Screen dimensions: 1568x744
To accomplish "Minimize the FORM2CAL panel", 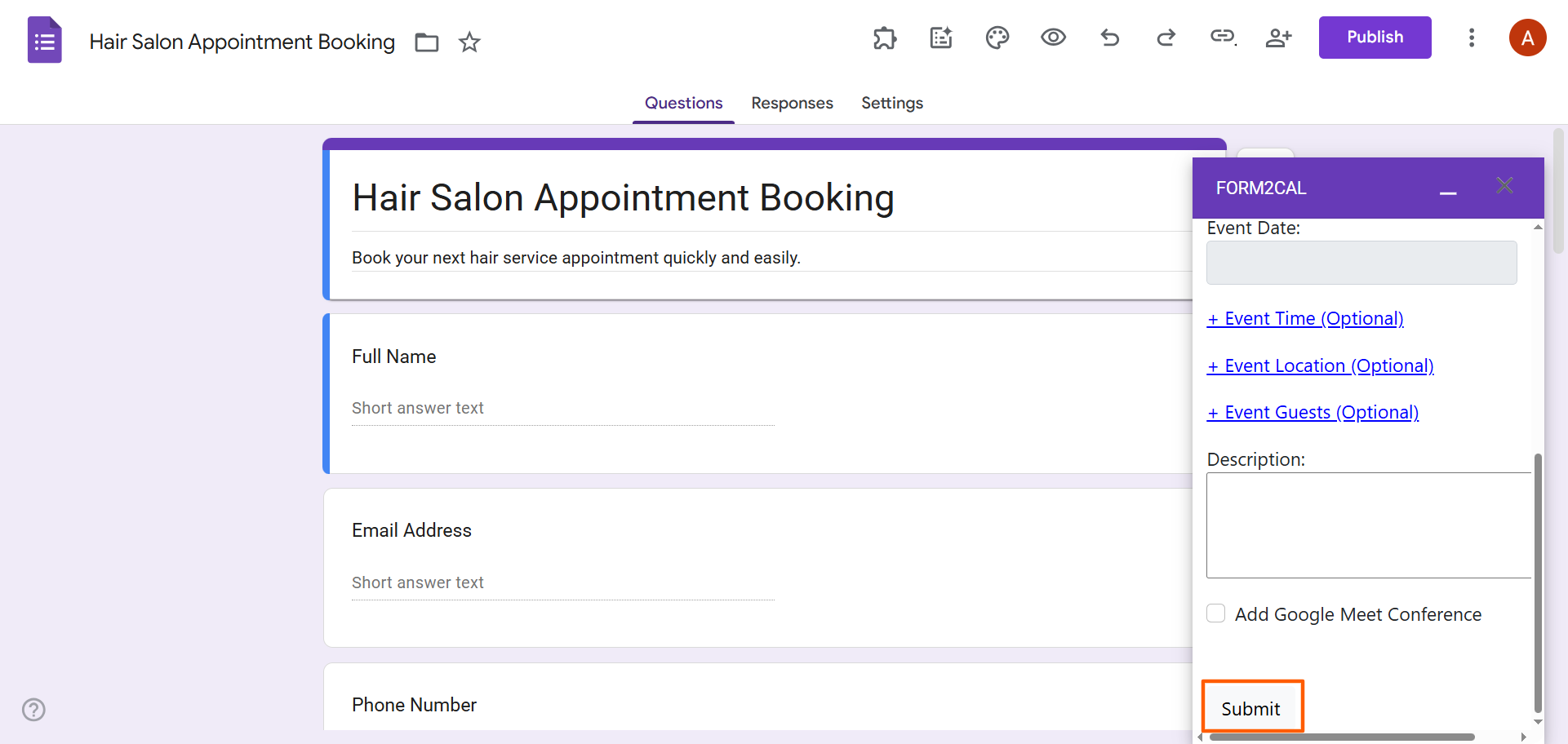I will (x=1448, y=192).
